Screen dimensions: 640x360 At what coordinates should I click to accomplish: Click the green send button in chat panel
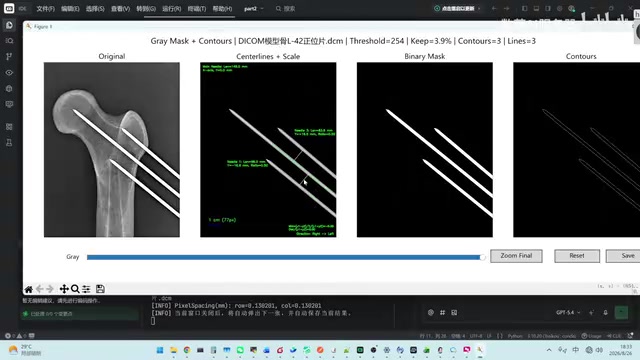click(621, 313)
